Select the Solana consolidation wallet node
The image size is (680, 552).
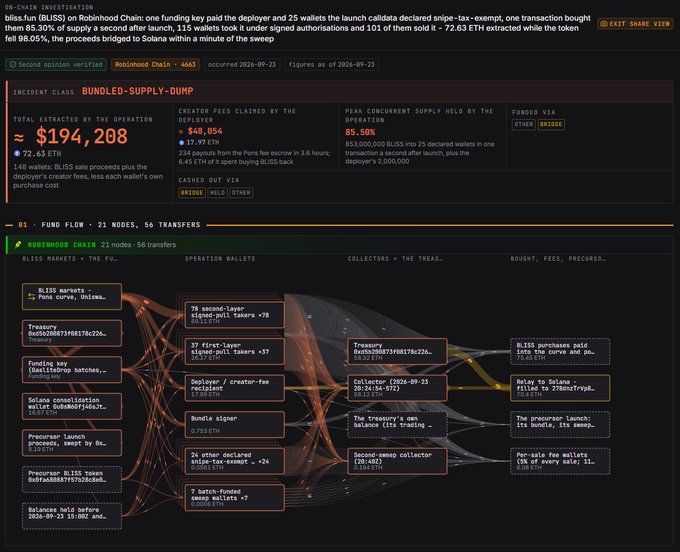pyautogui.click(x=72, y=406)
